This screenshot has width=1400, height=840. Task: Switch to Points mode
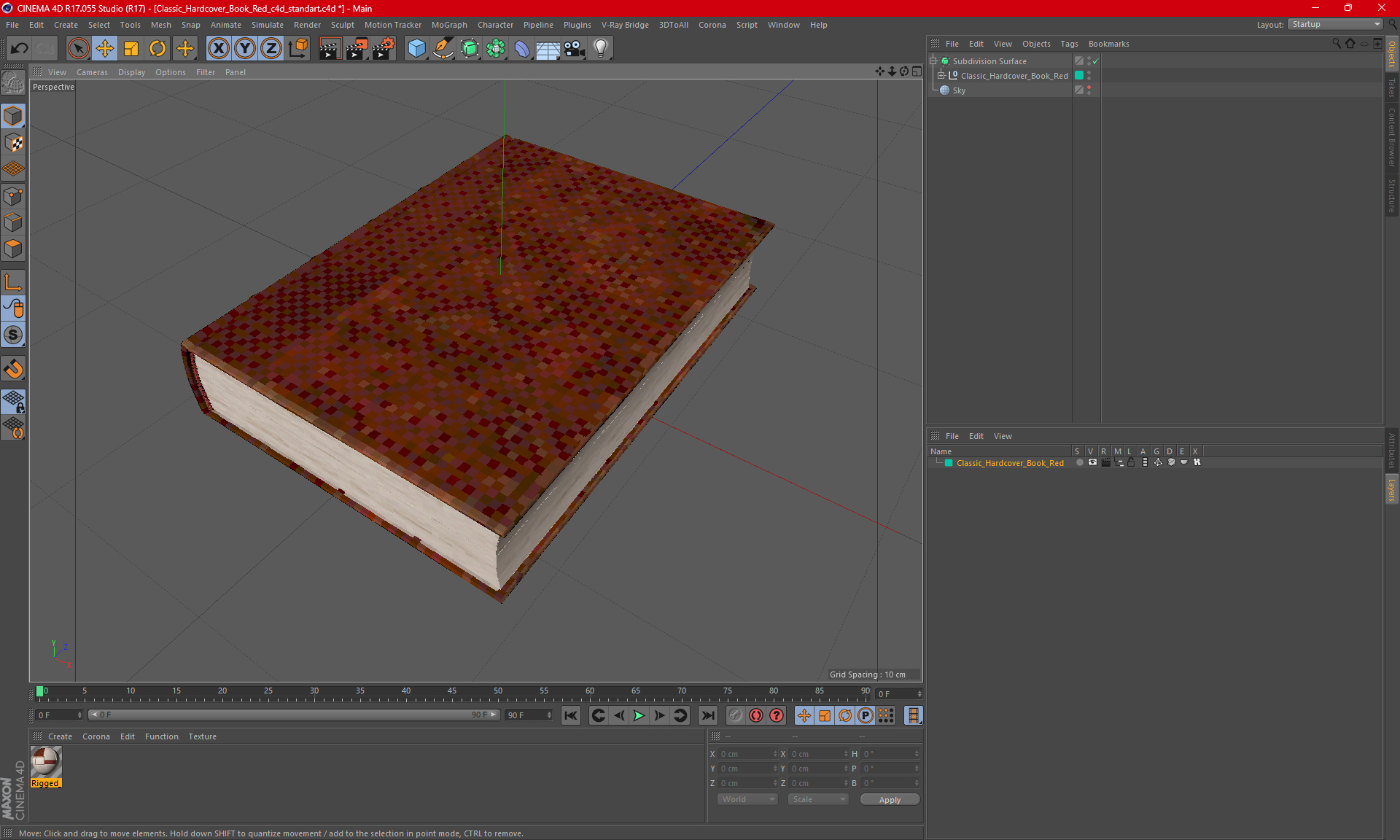pyautogui.click(x=13, y=196)
